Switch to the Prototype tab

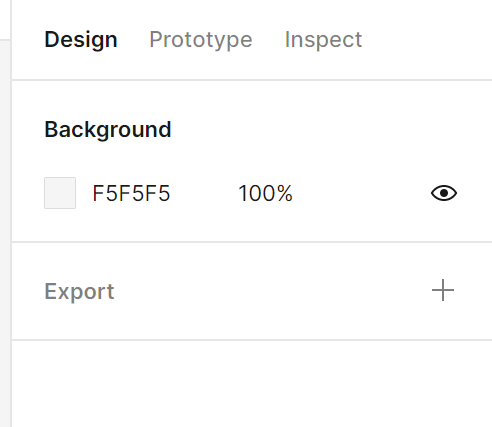pos(201,40)
